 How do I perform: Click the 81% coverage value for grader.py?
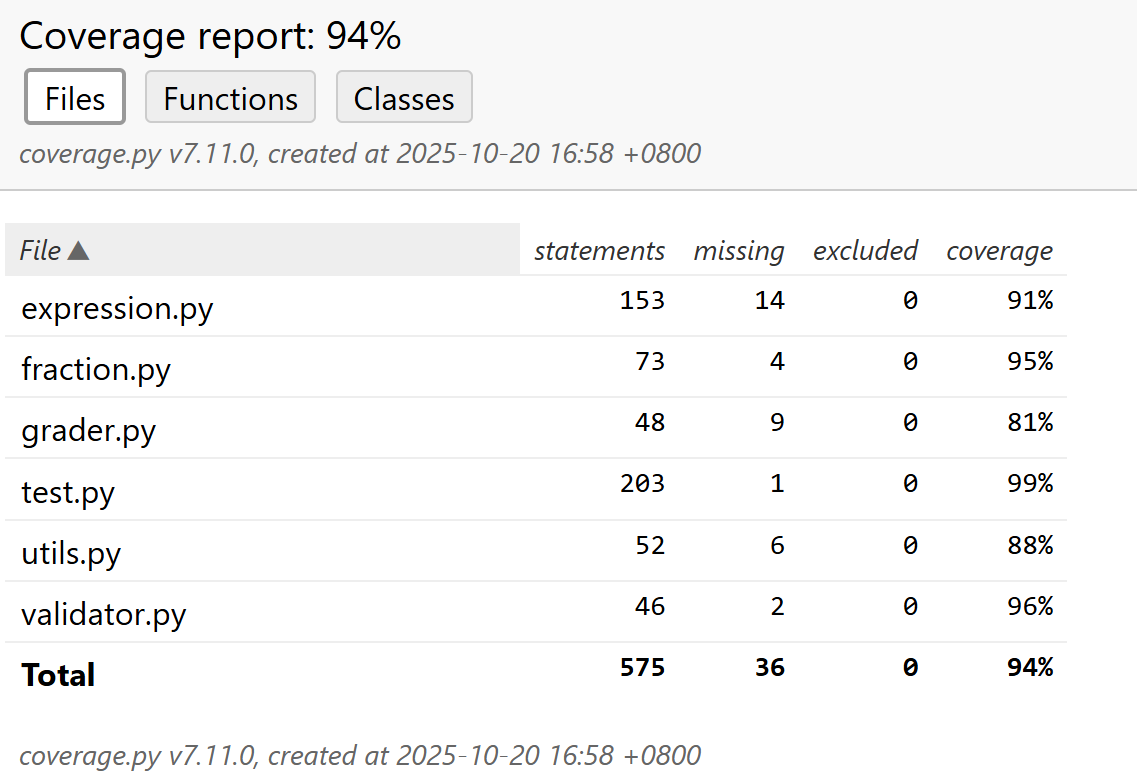point(1030,423)
